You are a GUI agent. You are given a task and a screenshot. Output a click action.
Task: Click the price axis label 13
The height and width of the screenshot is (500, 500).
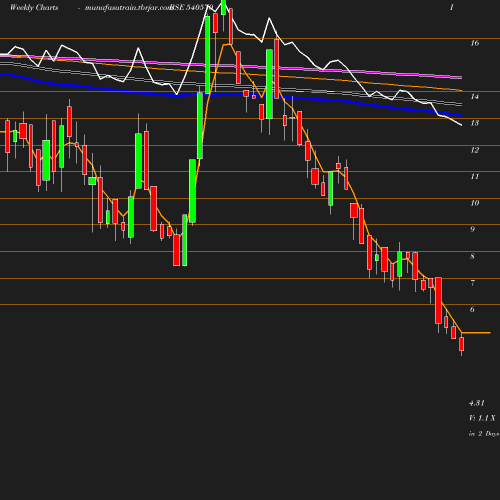click(x=475, y=123)
